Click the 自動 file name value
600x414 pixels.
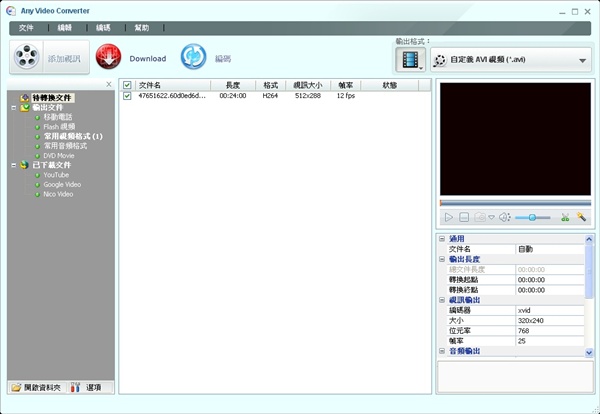(549, 249)
